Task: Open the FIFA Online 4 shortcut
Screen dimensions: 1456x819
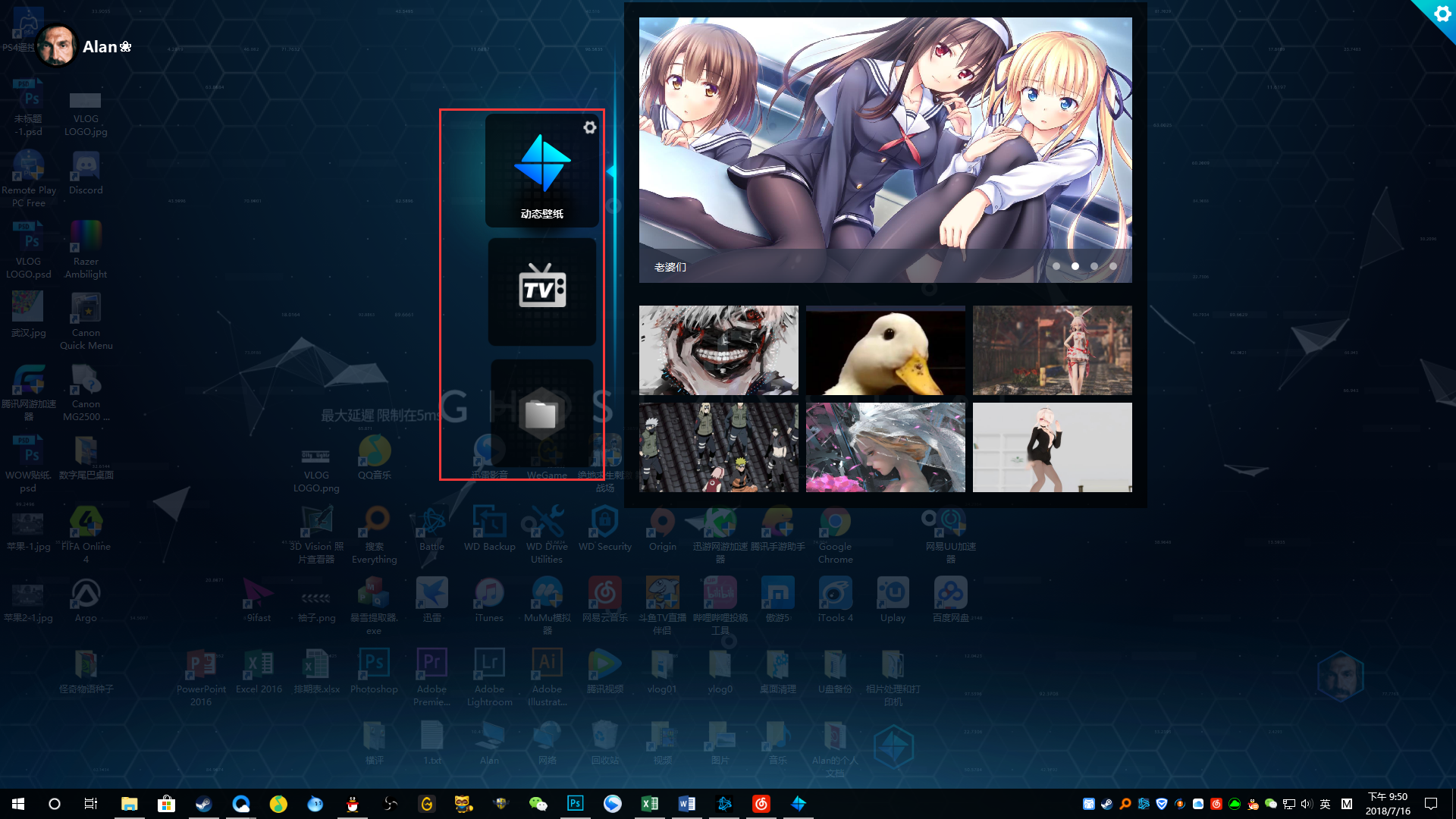Action: [x=86, y=535]
